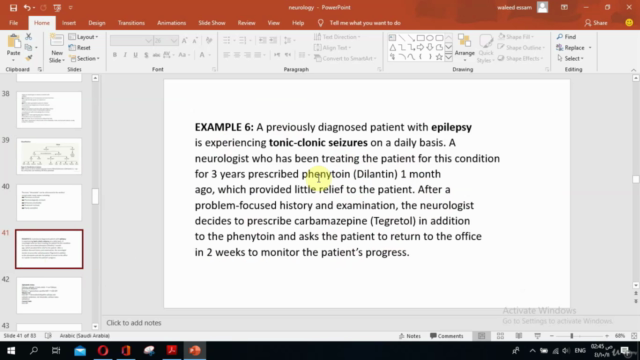Clear all text formatting
The width and height of the screenshot is (640, 360).
tap(209, 40)
